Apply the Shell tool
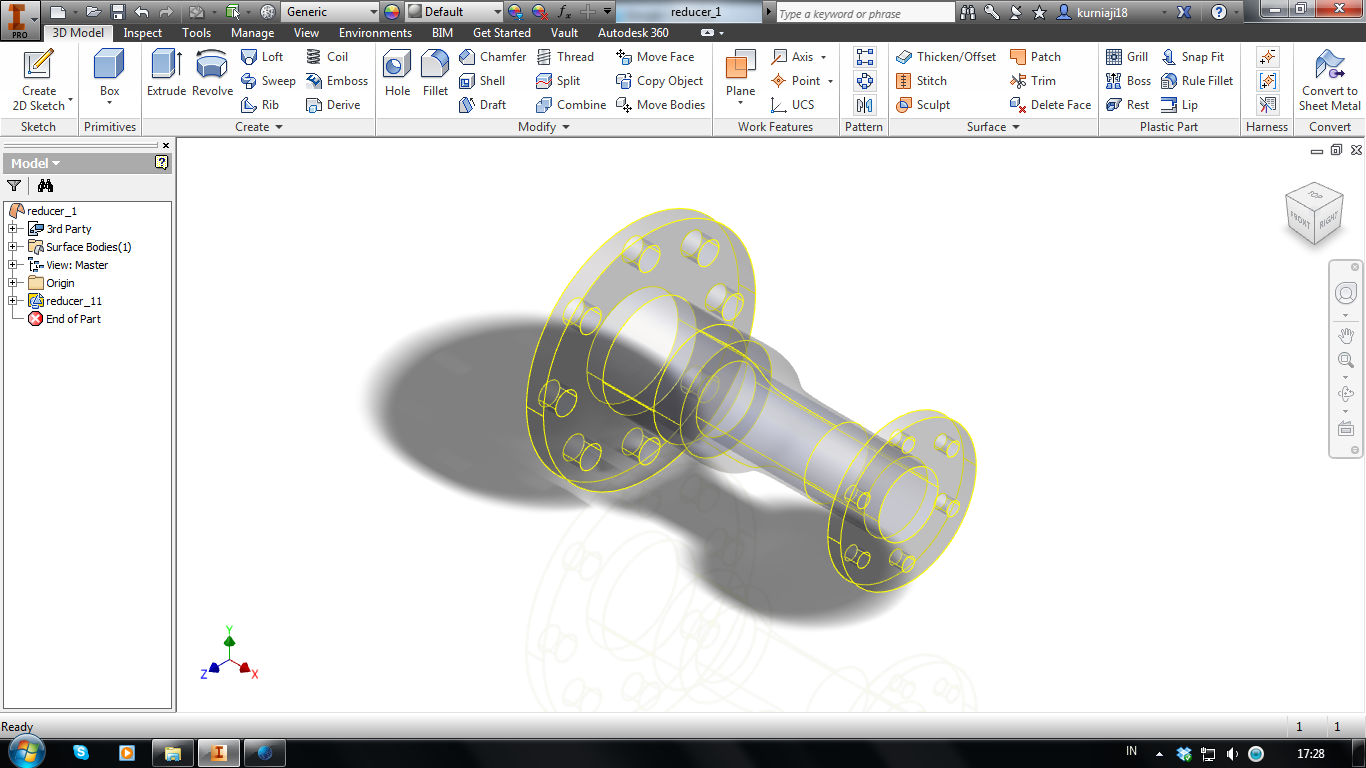 click(482, 81)
